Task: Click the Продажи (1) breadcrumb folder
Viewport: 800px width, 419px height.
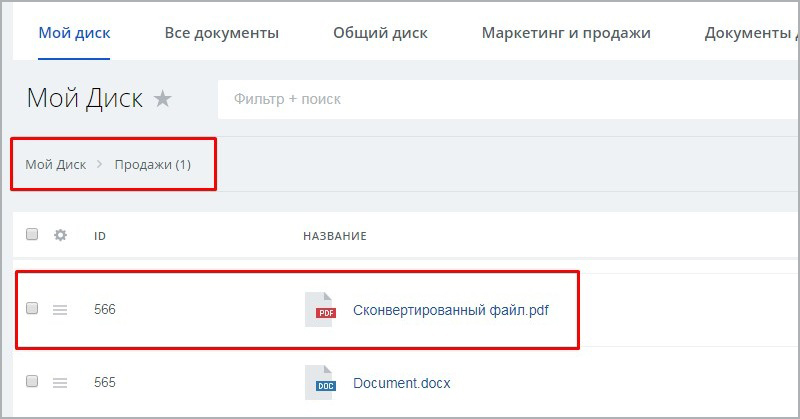Action: point(152,164)
